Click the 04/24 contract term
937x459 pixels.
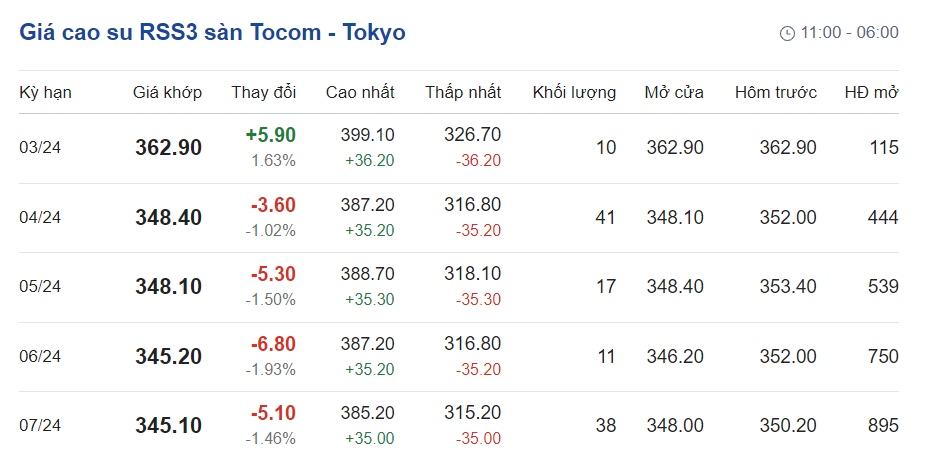(40, 217)
